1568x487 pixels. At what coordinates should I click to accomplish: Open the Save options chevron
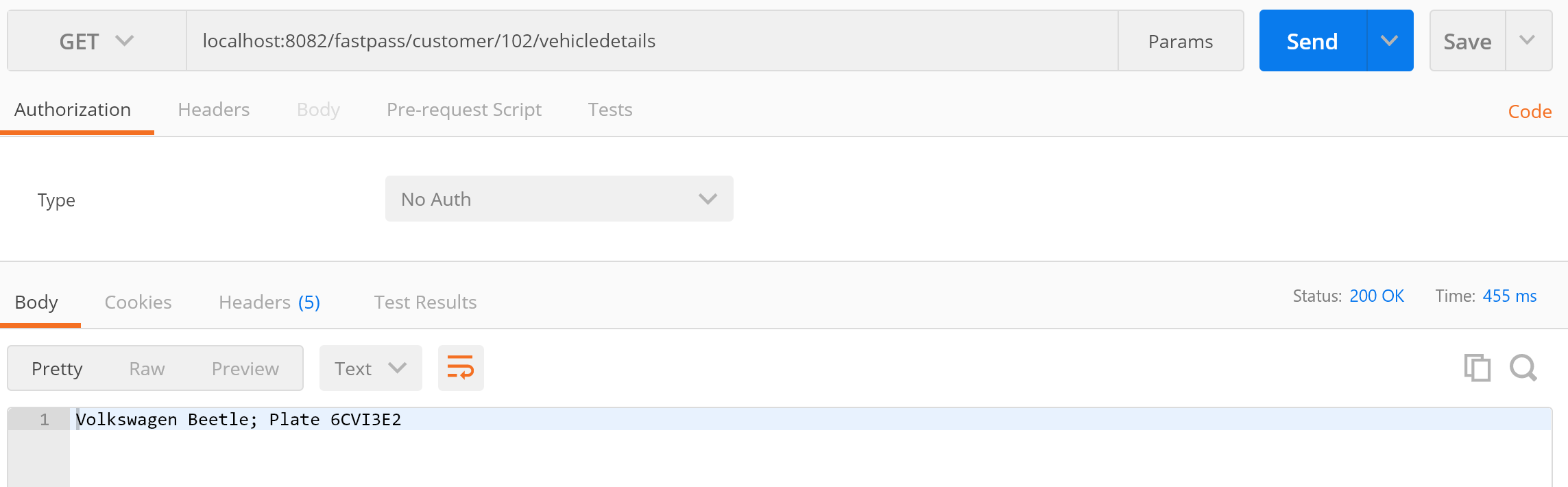tap(1528, 40)
